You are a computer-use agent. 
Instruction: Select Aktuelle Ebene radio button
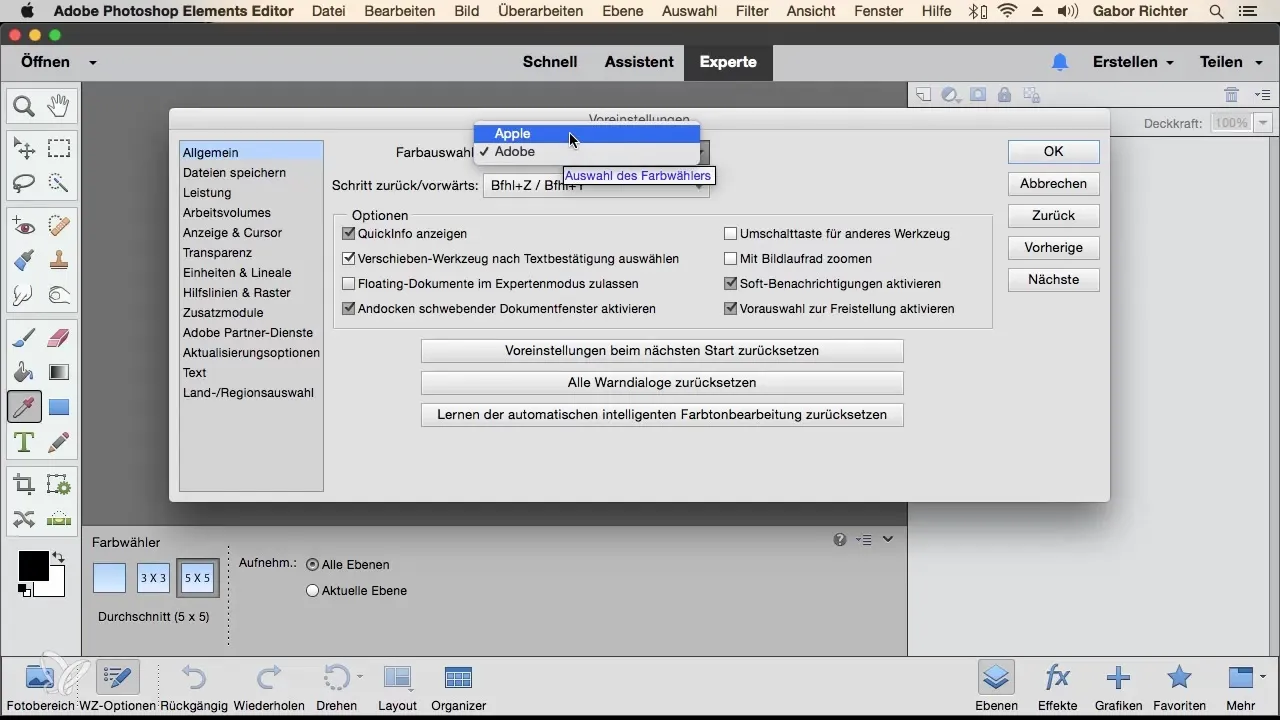[312, 591]
